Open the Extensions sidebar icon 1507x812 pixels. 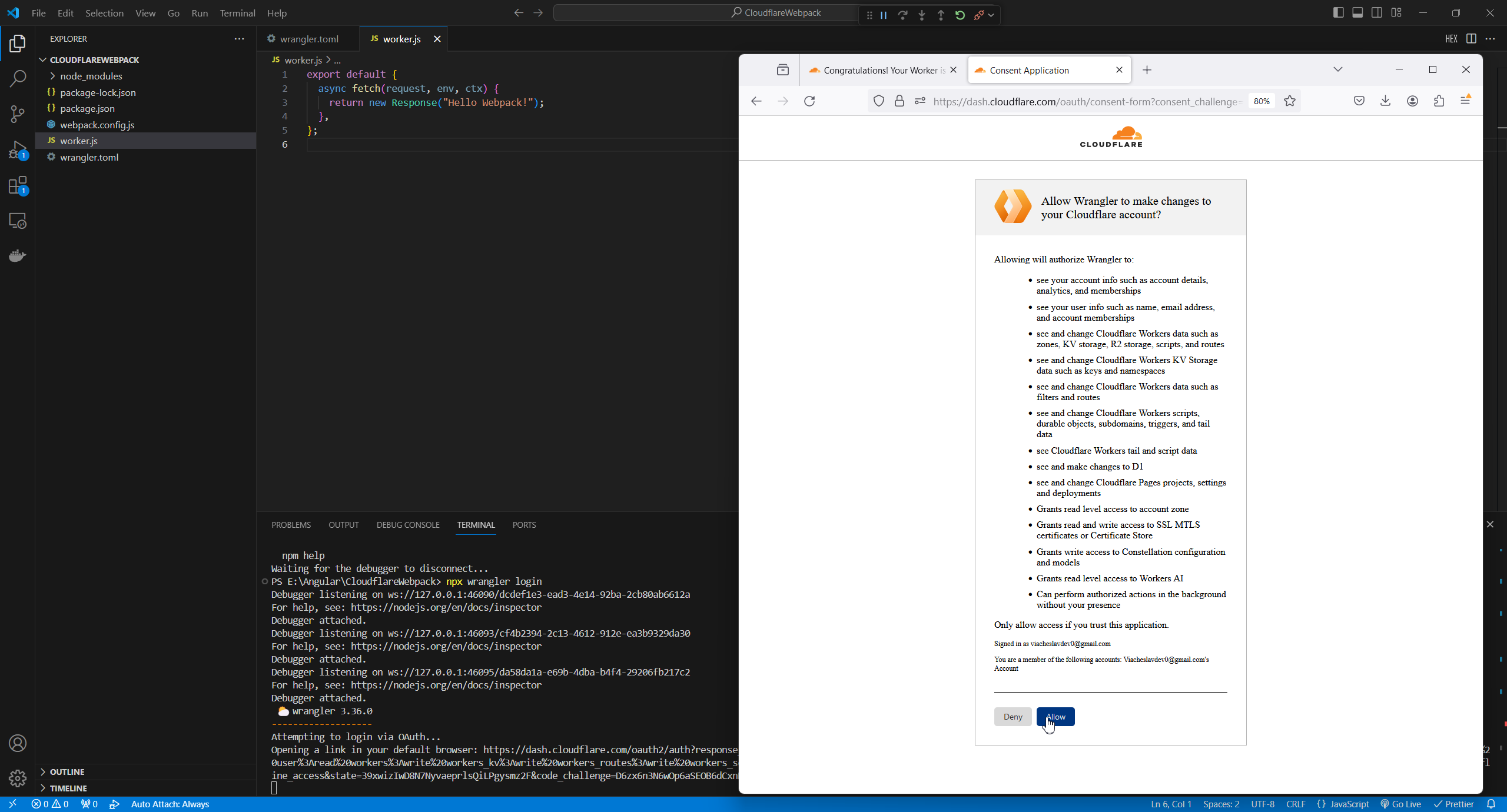18,185
